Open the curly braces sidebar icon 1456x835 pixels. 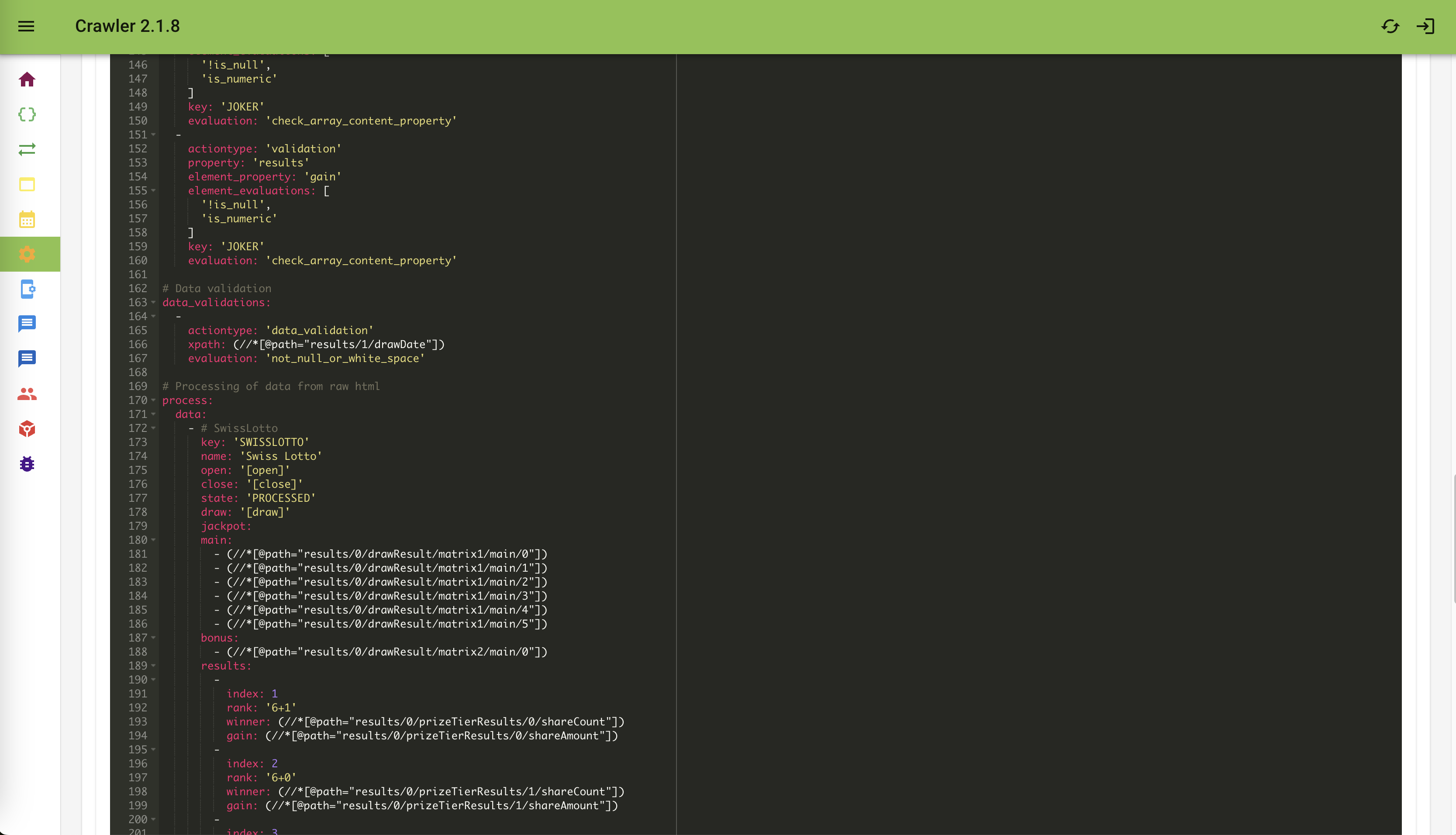pyautogui.click(x=27, y=114)
